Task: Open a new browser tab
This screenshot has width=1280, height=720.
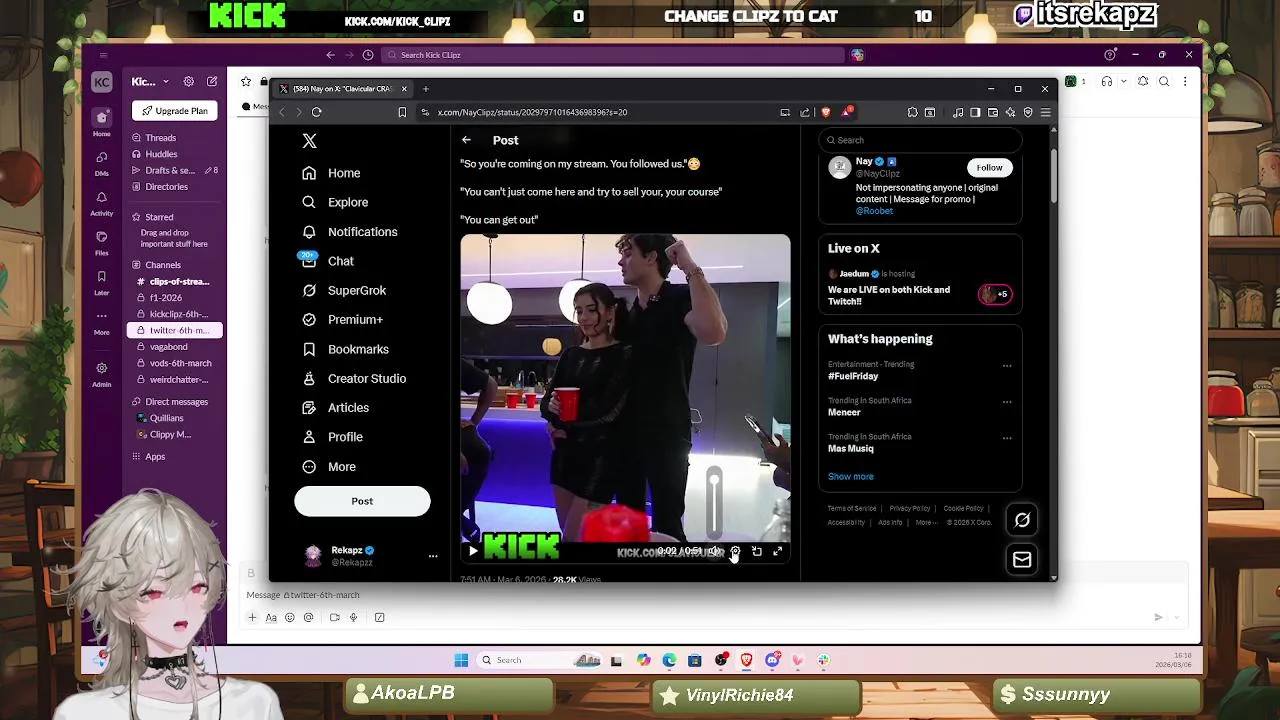Action: click(425, 89)
